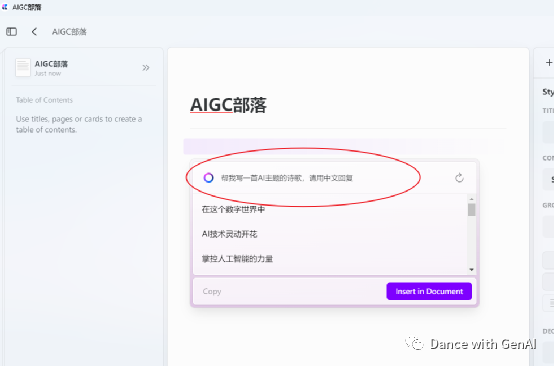Regenerate the AI response with refresh icon

point(459,178)
